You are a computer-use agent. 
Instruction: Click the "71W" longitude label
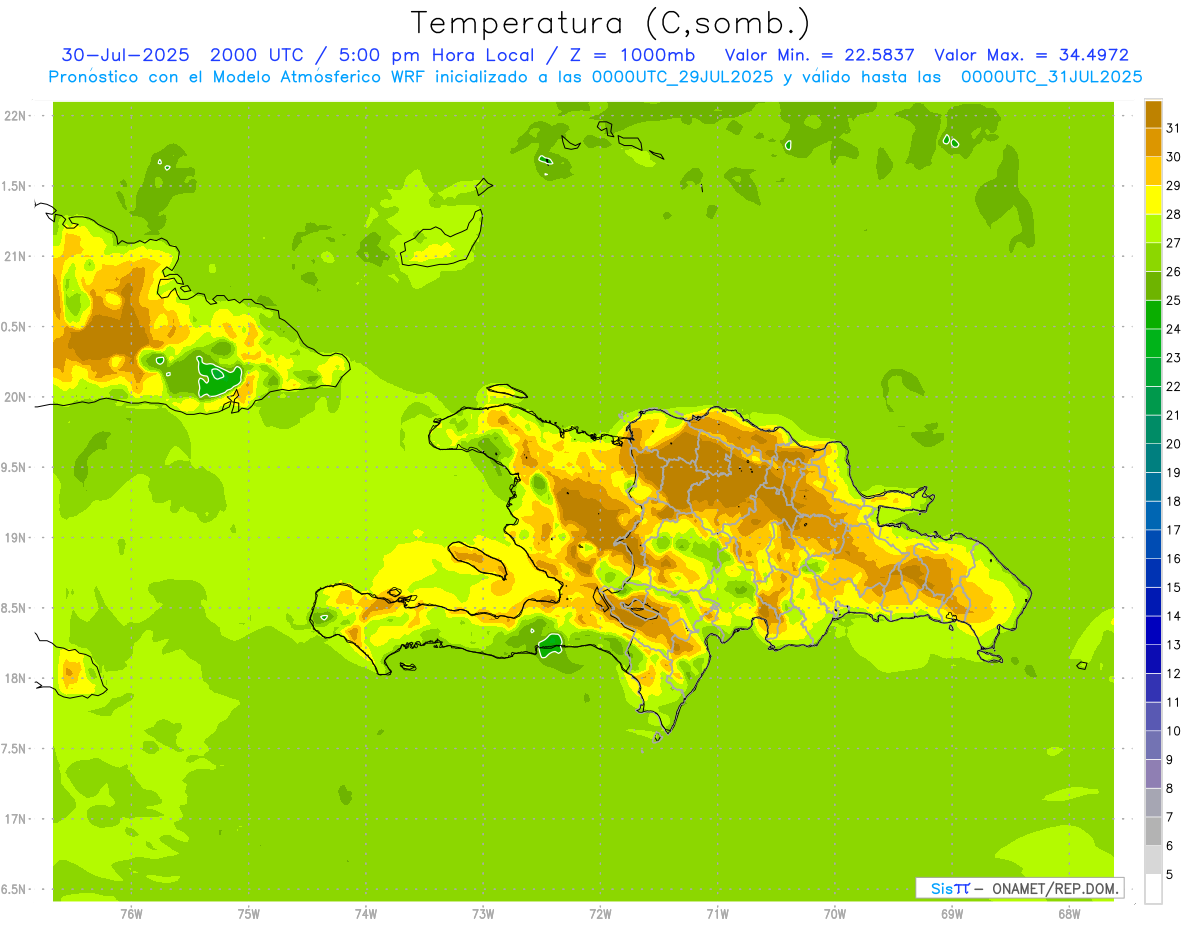(x=717, y=914)
